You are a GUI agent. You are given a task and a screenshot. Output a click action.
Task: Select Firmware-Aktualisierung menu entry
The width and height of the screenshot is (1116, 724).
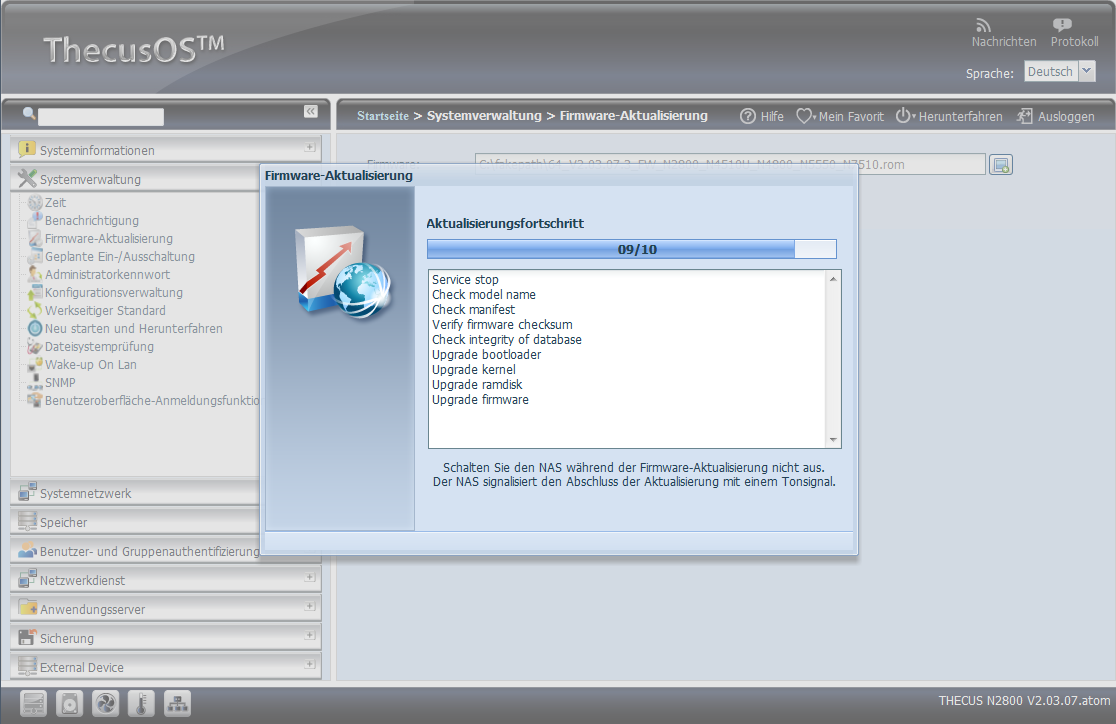[109, 238]
